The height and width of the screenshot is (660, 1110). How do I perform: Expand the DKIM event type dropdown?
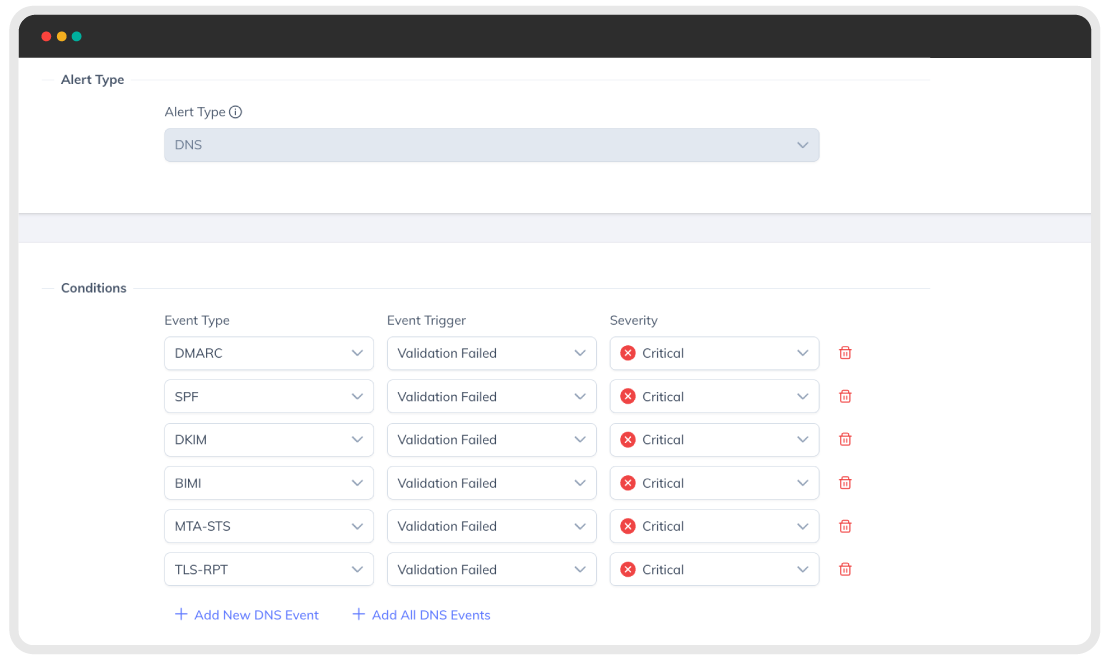(269, 440)
